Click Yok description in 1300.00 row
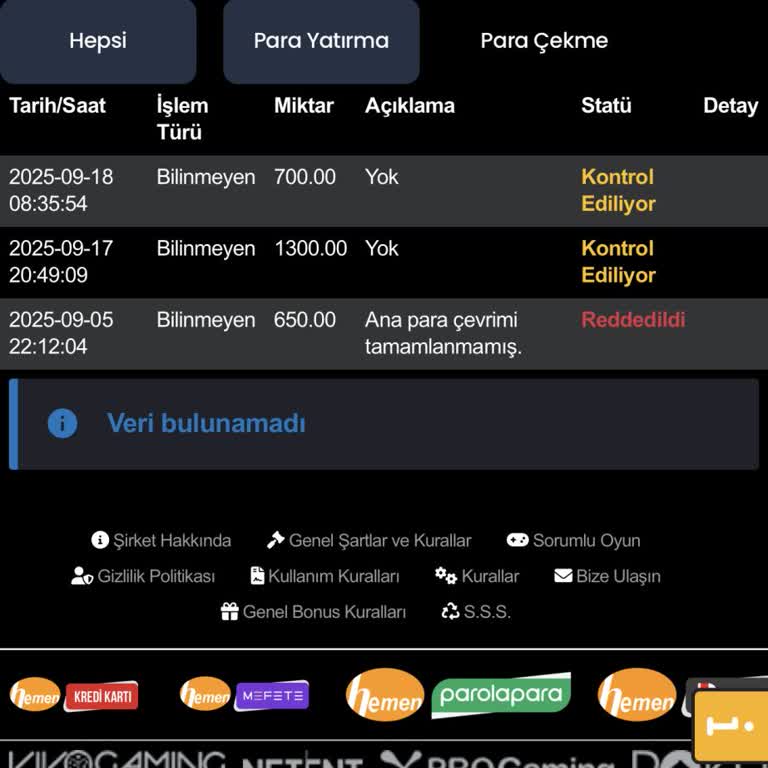 click(x=382, y=248)
